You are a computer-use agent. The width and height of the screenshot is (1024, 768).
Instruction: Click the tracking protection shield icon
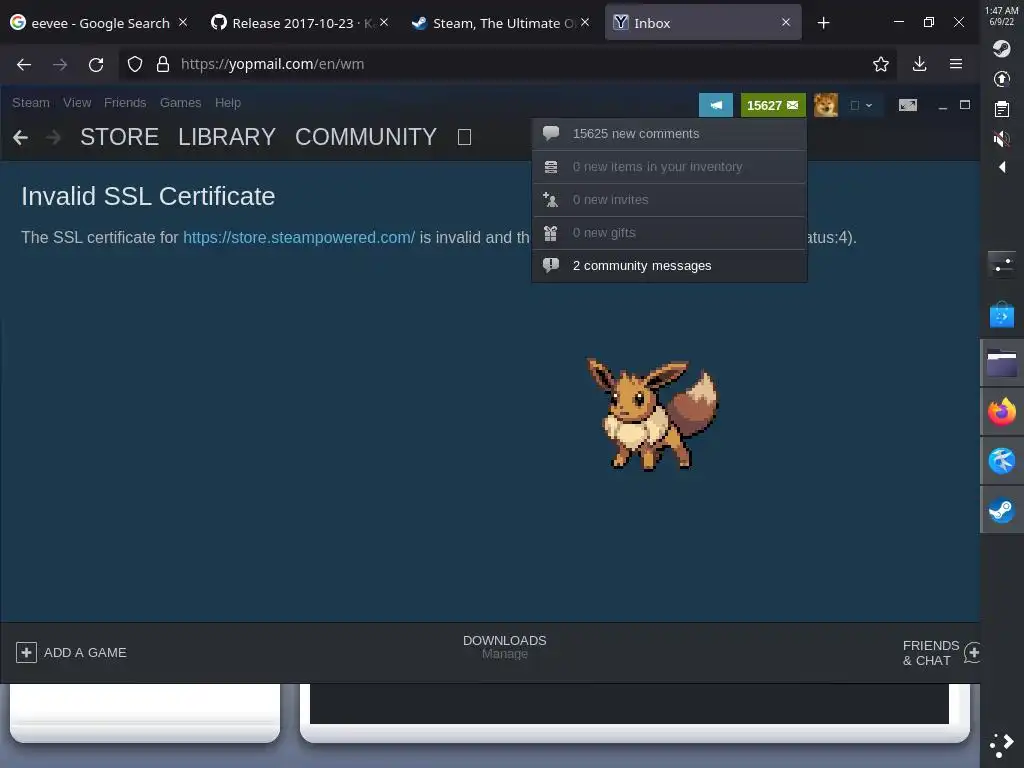(135, 64)
